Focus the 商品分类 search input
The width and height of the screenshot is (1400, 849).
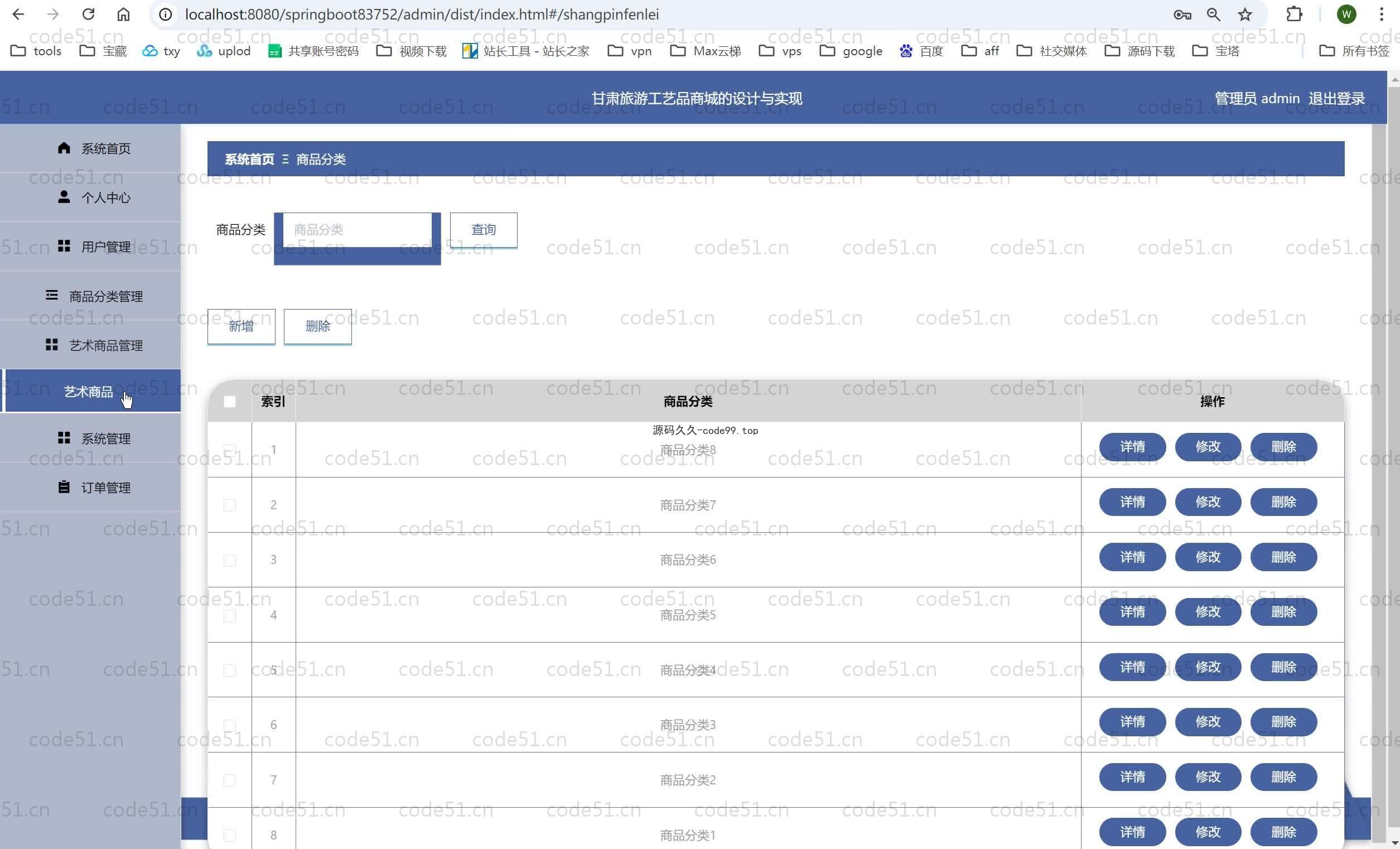pos(358,230)
